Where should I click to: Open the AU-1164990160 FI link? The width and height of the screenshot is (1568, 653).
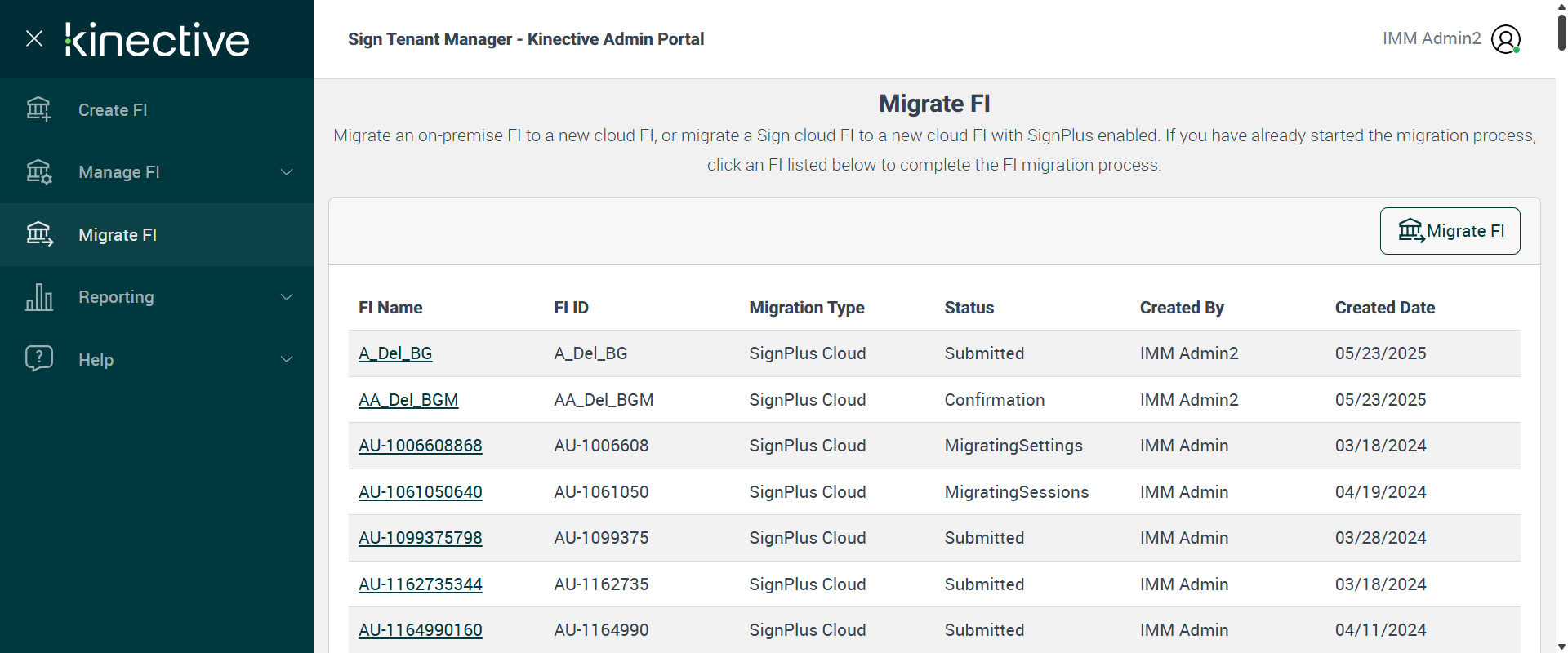pyautogui.click(x=421, y=630)
